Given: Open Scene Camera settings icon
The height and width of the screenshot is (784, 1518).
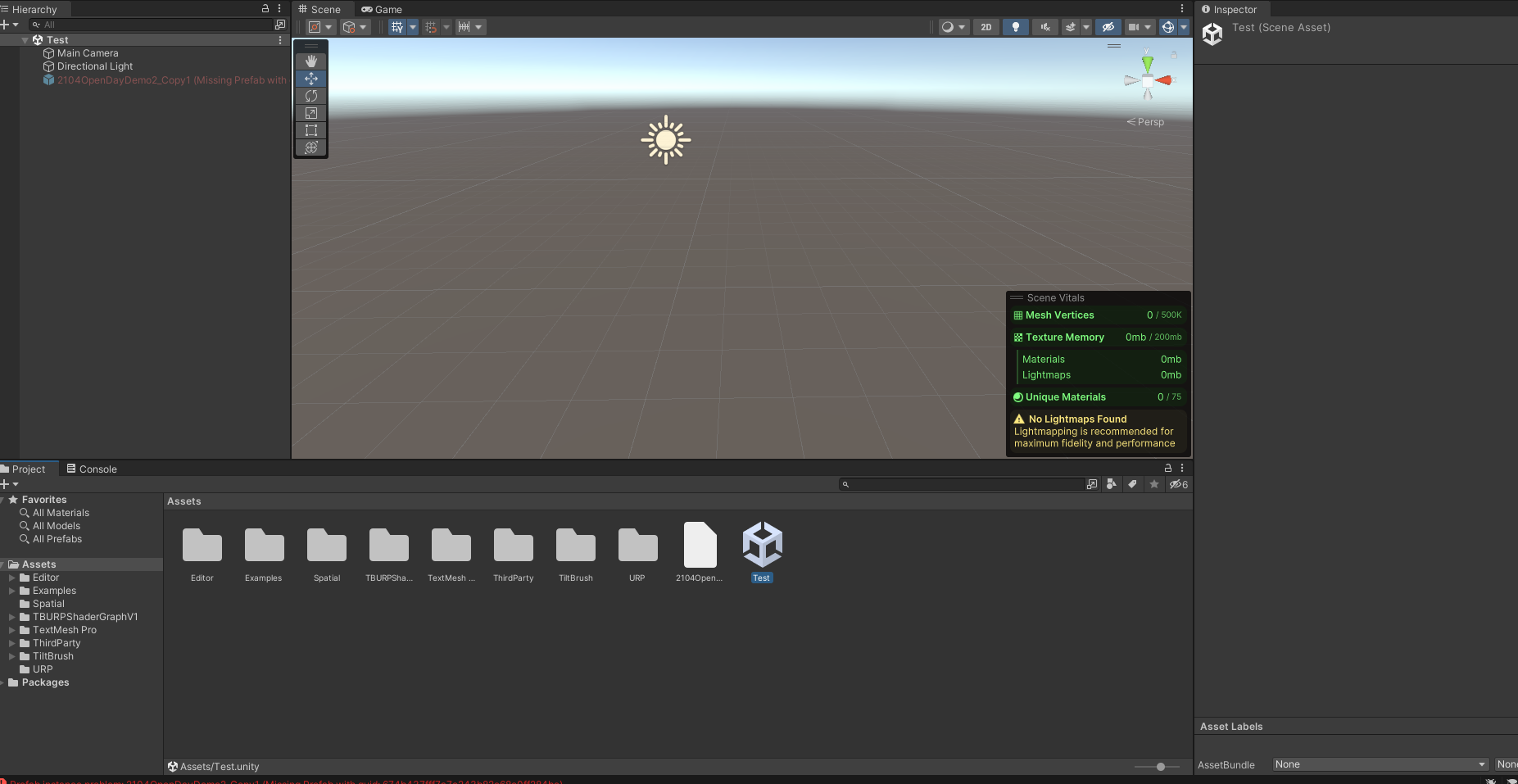Looking at the screenshot, I should point(1135,27).
